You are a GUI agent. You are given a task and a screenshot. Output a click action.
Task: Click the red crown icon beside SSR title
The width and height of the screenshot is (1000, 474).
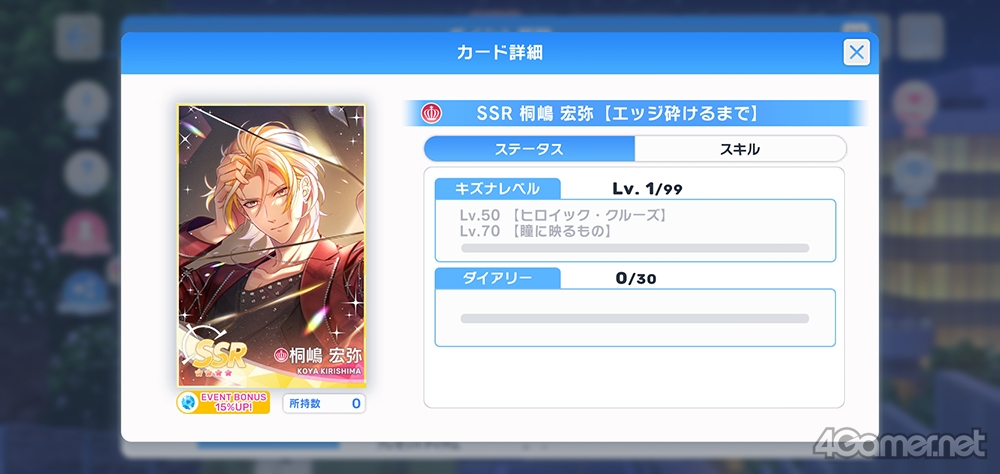tap(430, 114)
